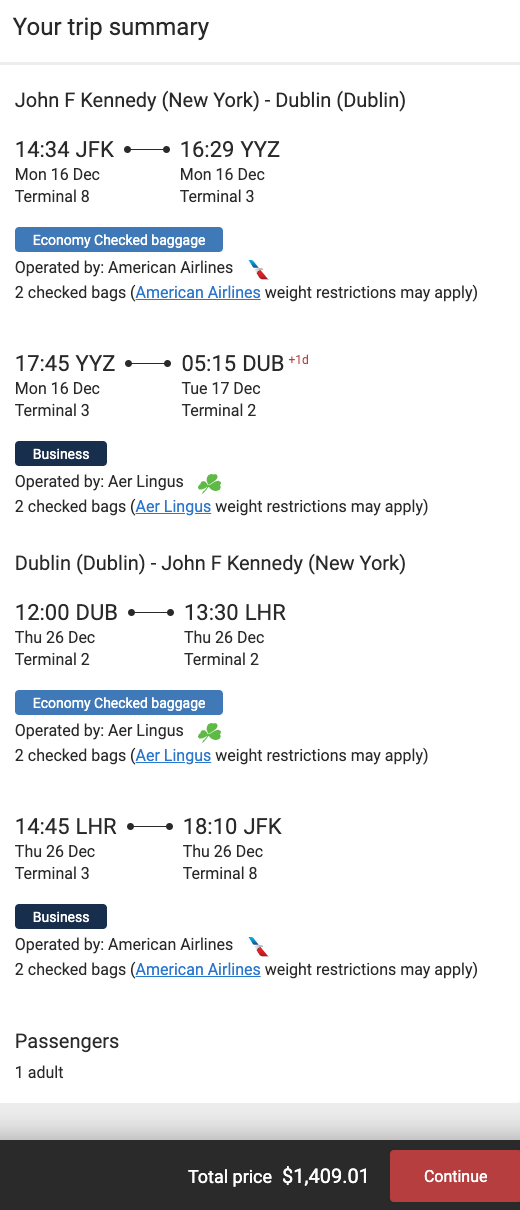The image size is (520, 1210).
Task: Select Economy Checked baggage badge on first flight
Action: [x=119, y=240]
